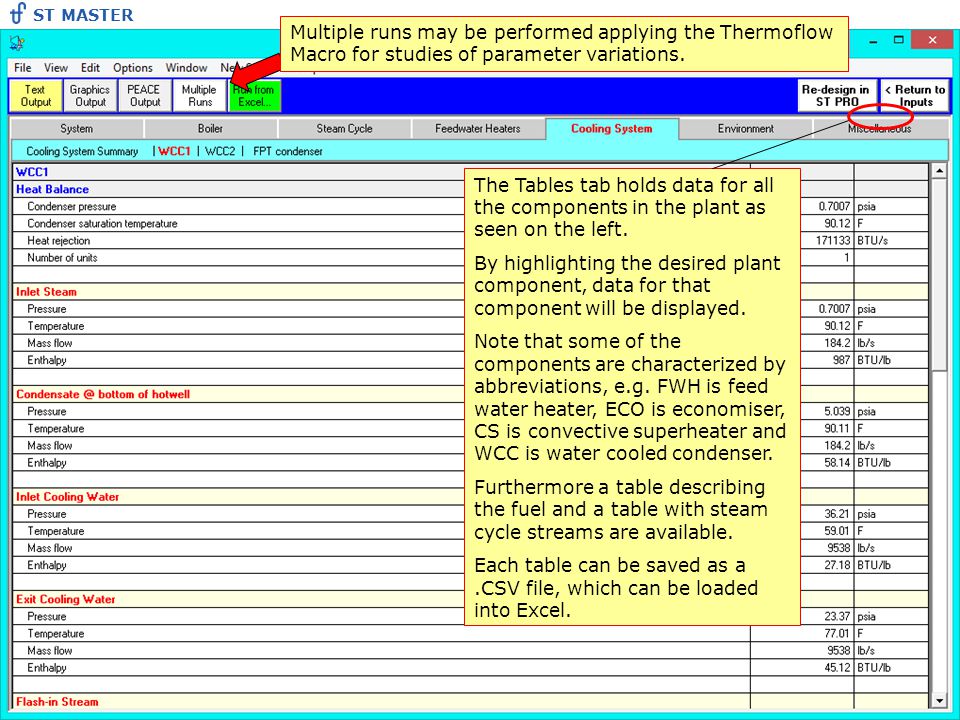Screen dimensions: 960x720
Task: Click the 27.18 inlet water enthalpy value
Action: [838, 565]
